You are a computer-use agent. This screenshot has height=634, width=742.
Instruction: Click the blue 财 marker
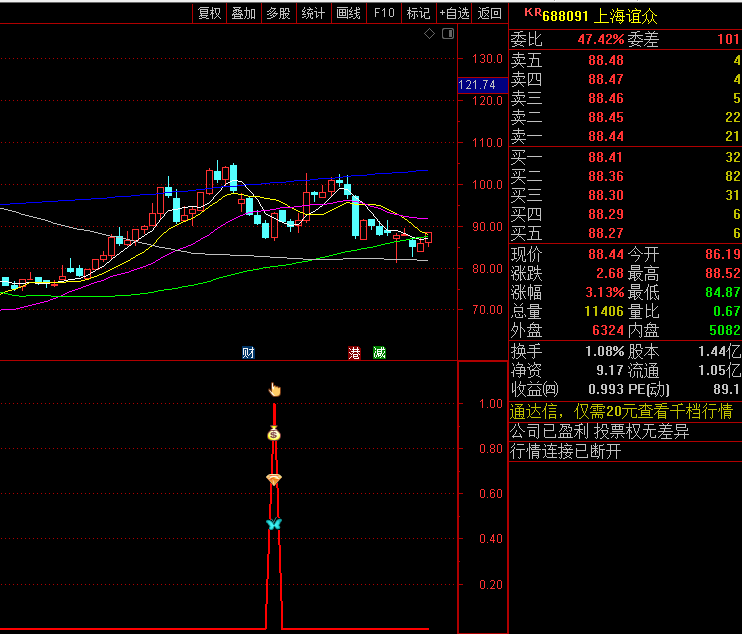(248, 352)
